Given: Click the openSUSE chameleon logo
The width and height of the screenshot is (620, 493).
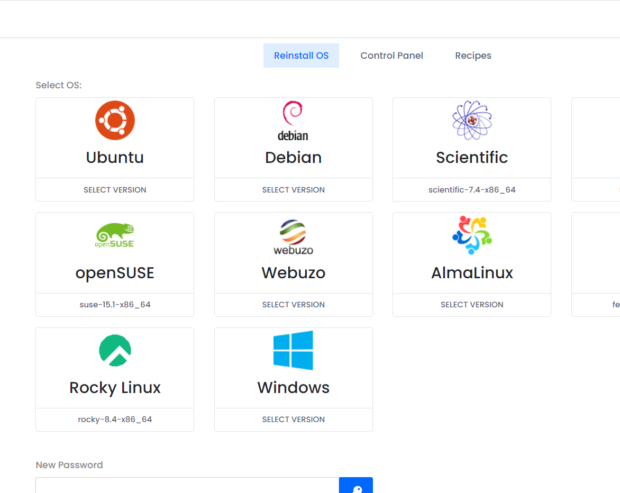Looking at the screenshot, I should (x=115, y=236).
